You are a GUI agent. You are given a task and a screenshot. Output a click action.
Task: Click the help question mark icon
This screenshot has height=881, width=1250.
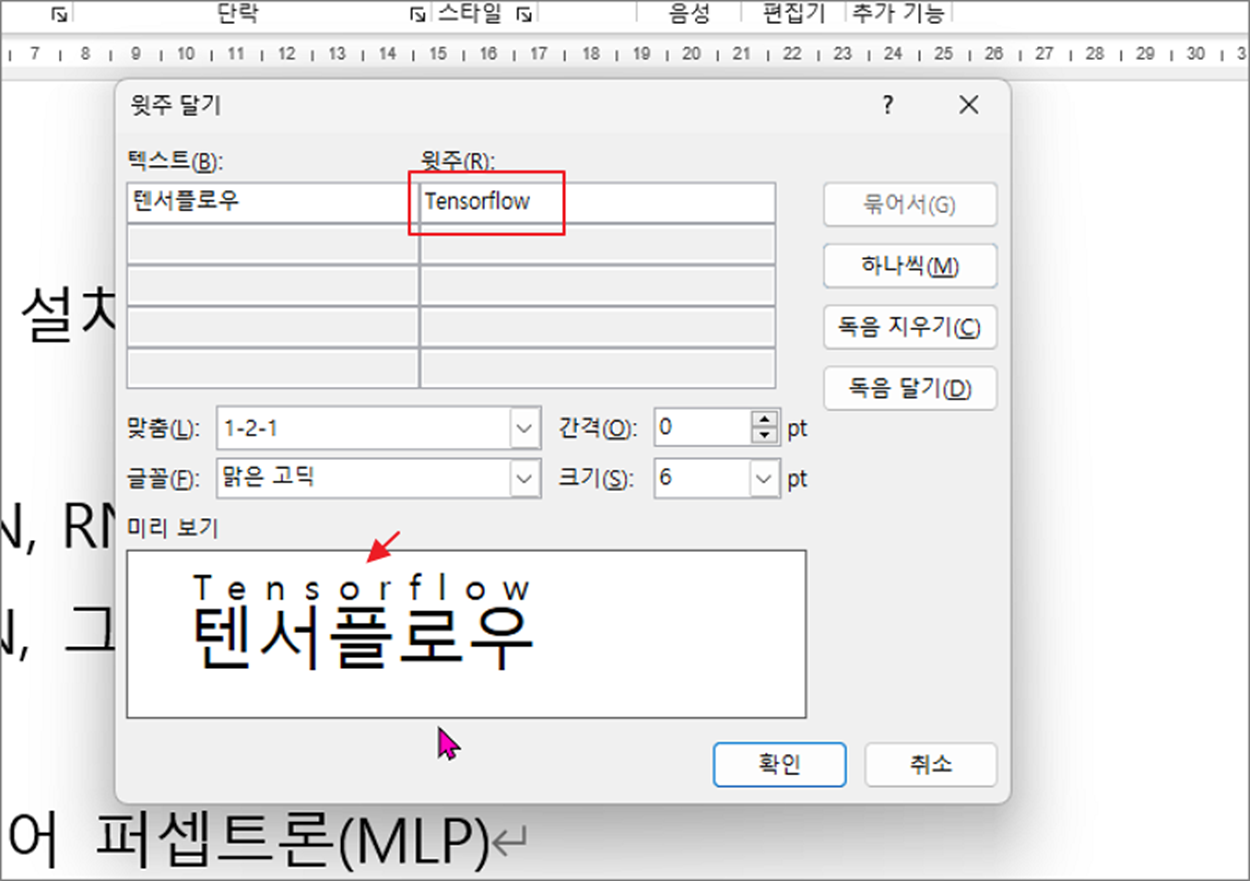[887, 105]
